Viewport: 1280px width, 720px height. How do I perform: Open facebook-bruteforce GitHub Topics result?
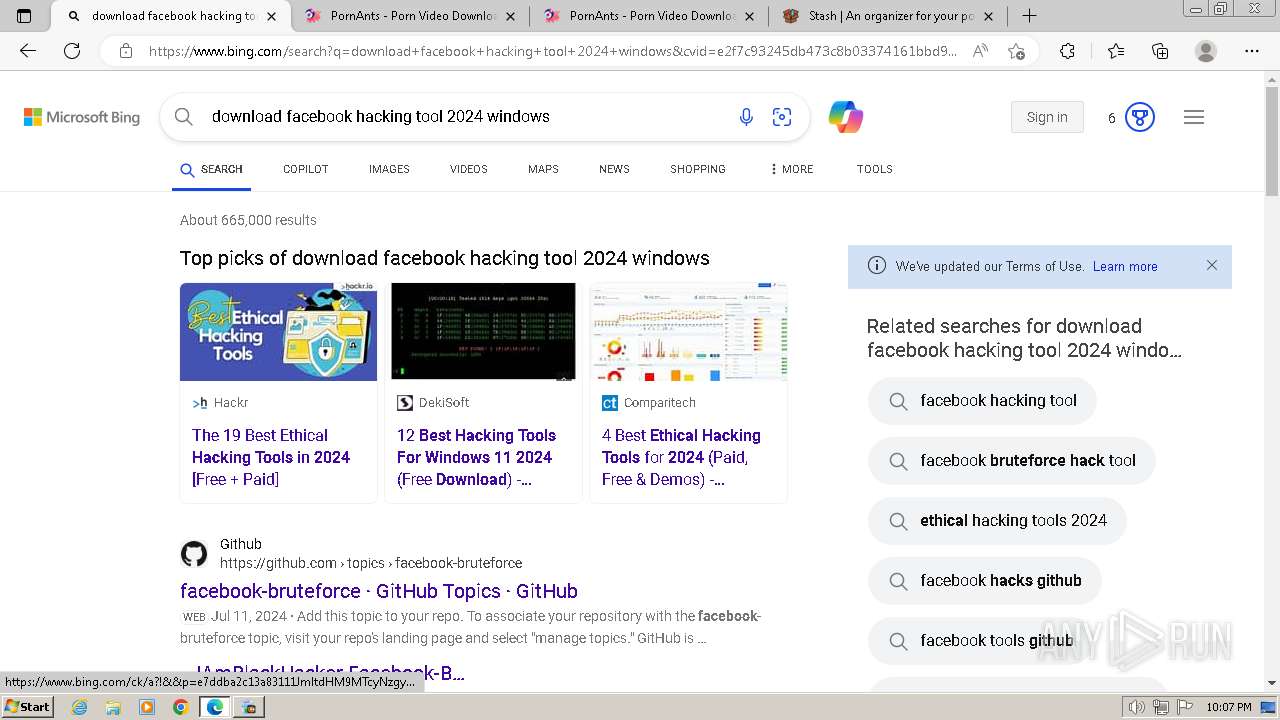pos(379,591)
